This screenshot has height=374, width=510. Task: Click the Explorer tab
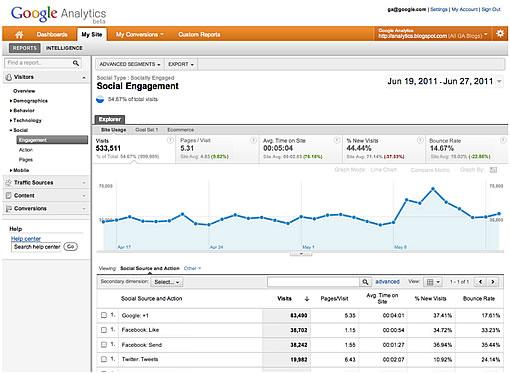(110, 119)
